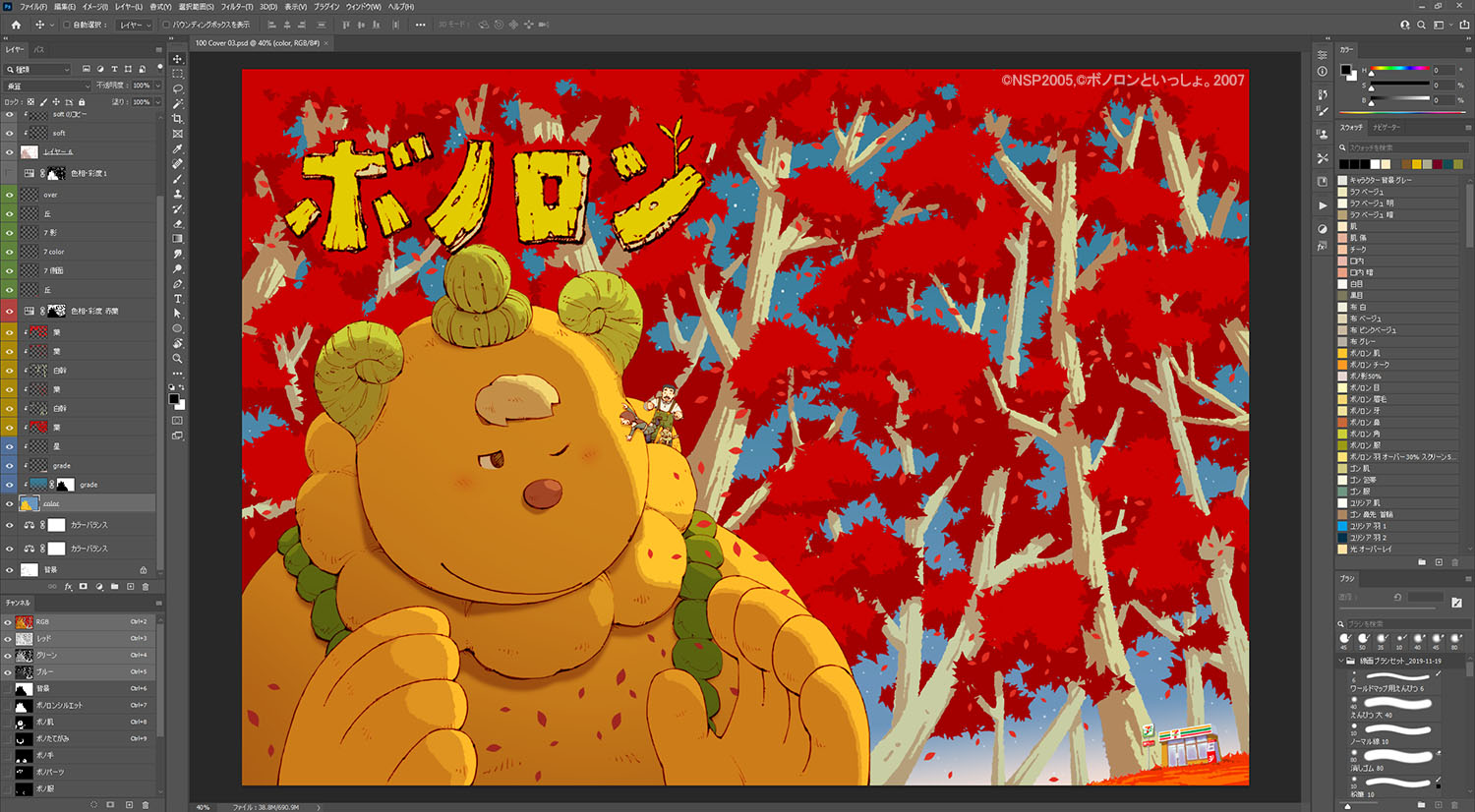Switch to the ナビゲーター tab

tap(1386, 128)
